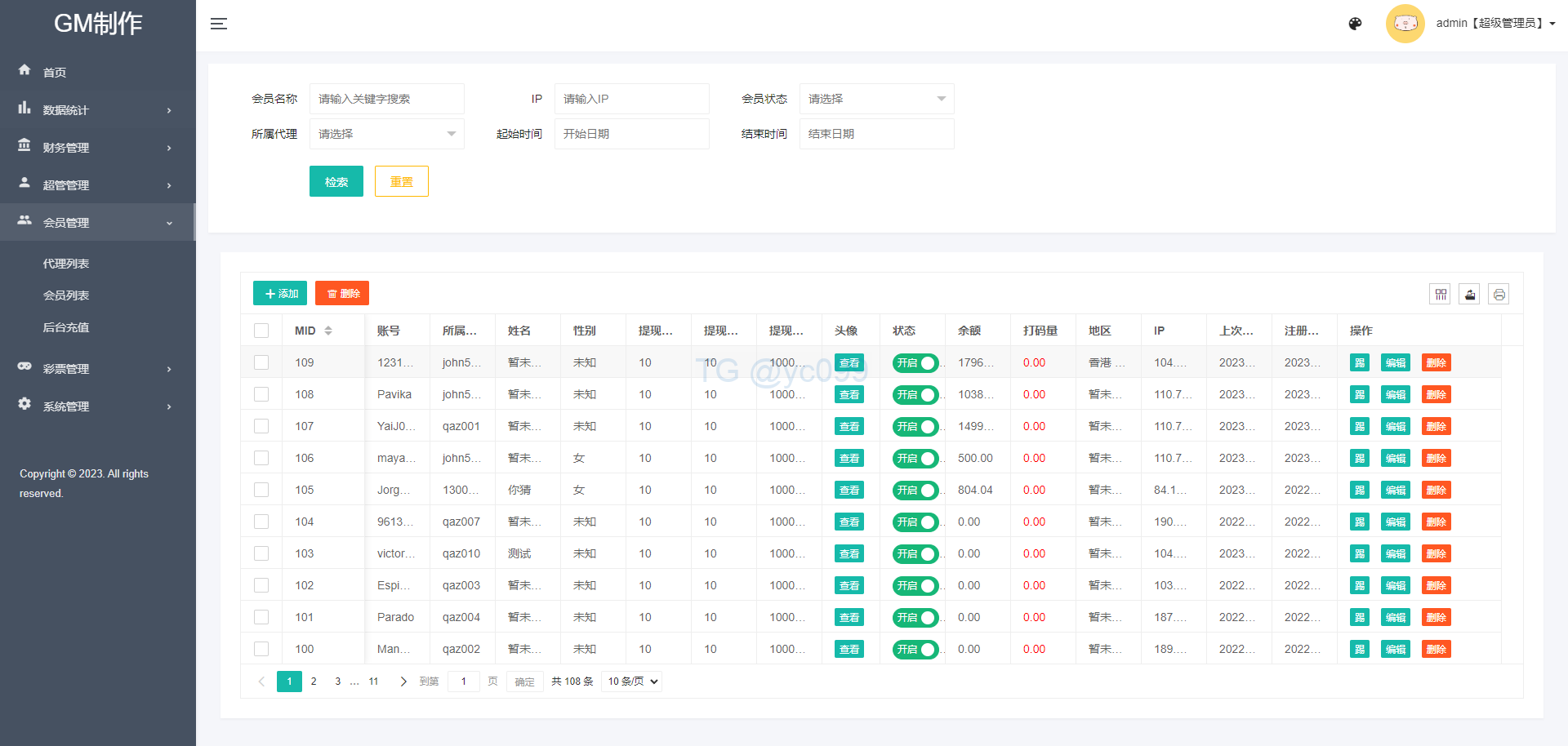The height and width of the screenshot is (746, 1568).
Task: Click the admin avatar picture
Action: pos(1405,24)
